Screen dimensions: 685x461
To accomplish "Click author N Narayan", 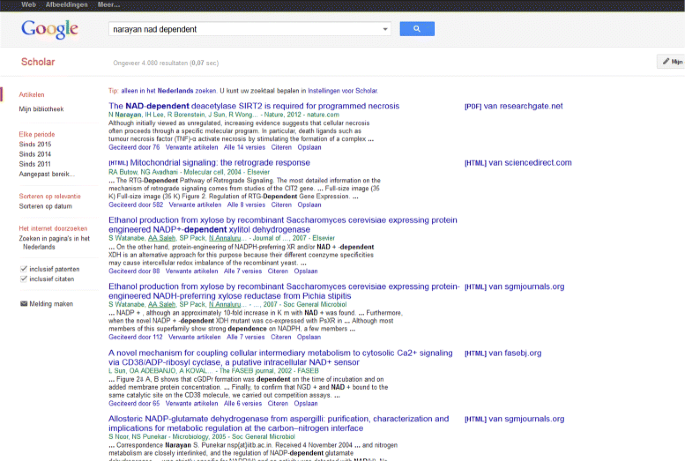I will pyautogui.click(x=125, y=114).
